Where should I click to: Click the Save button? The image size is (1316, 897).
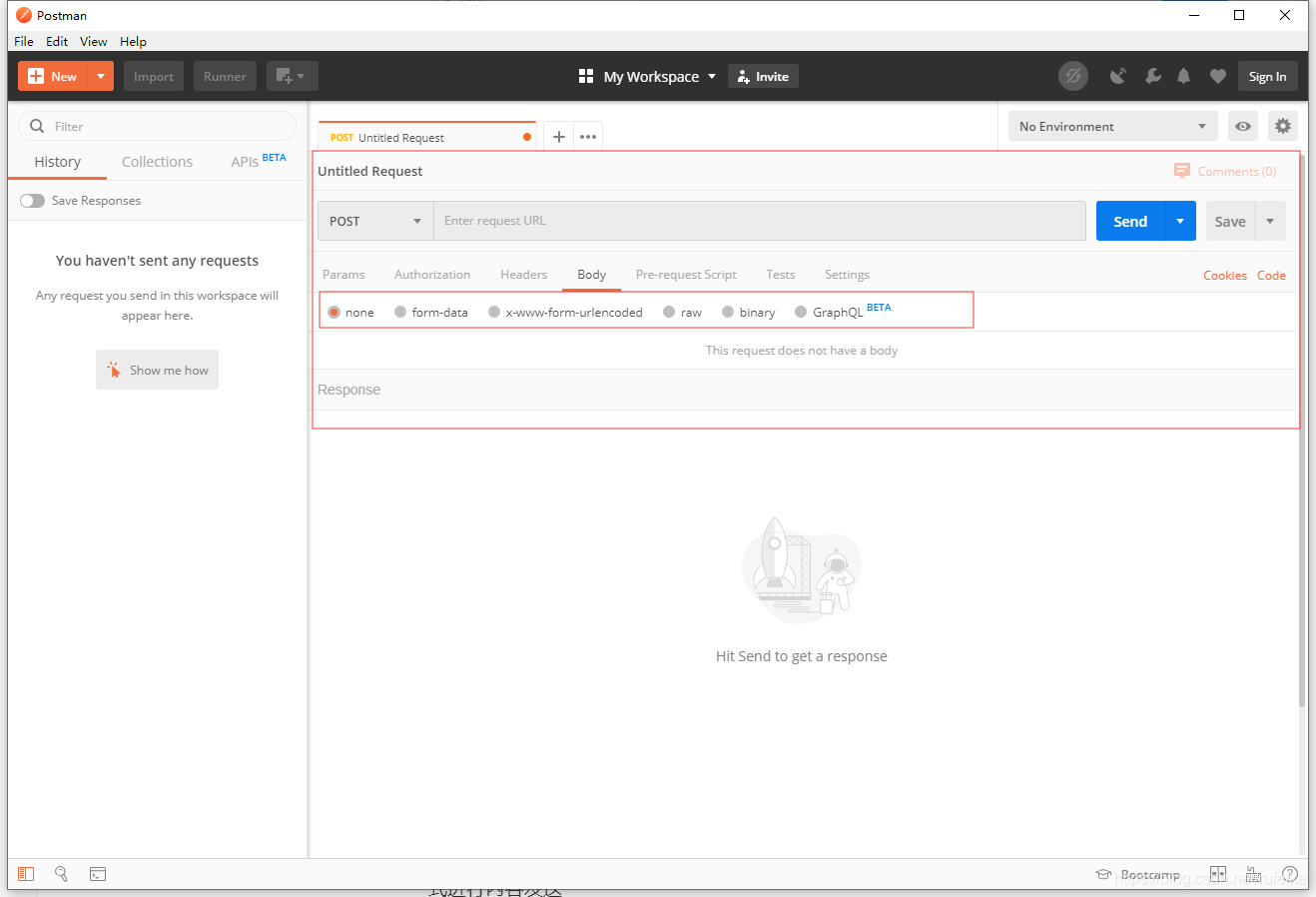[x=1230, y=221]
